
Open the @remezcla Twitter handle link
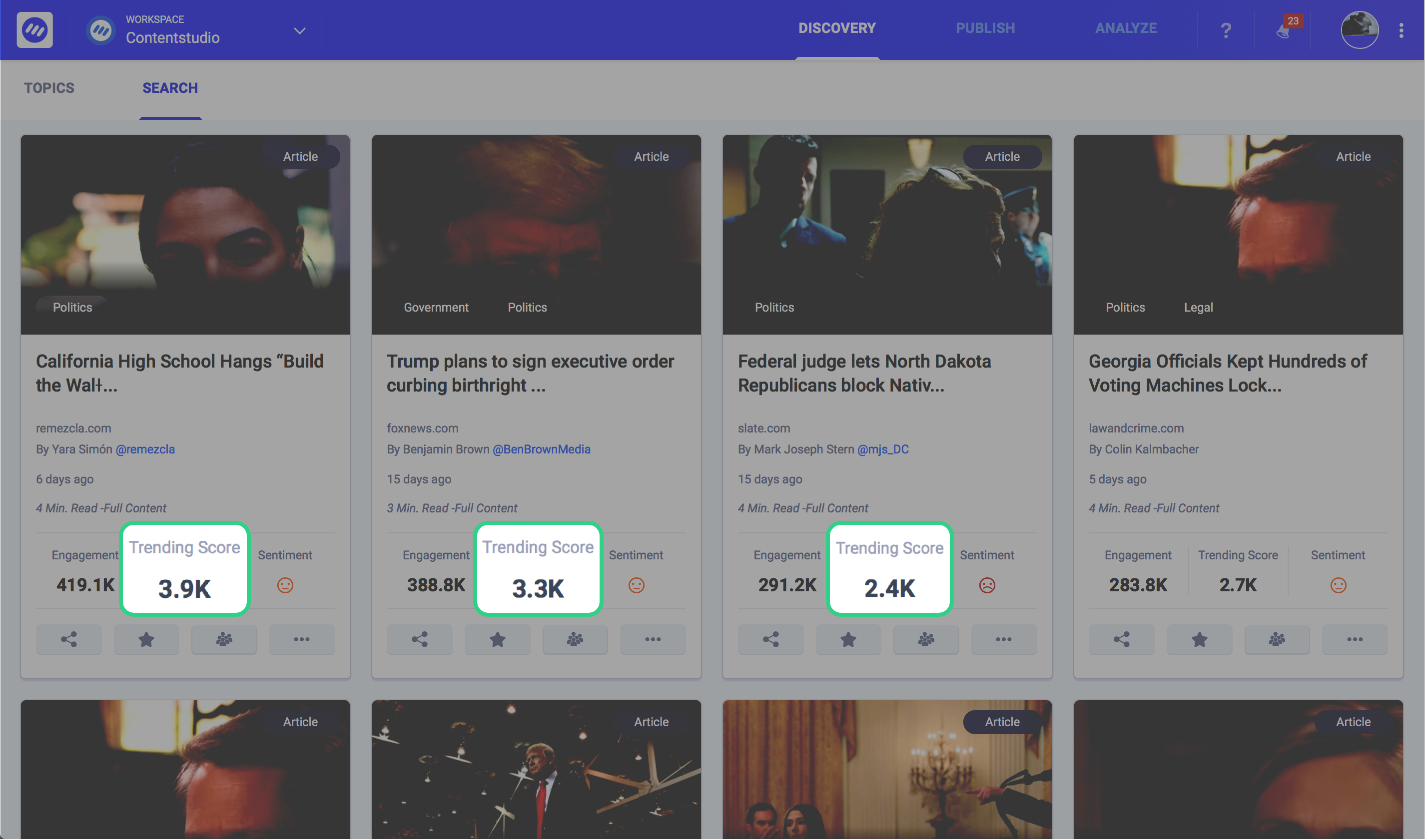(145, 449)
